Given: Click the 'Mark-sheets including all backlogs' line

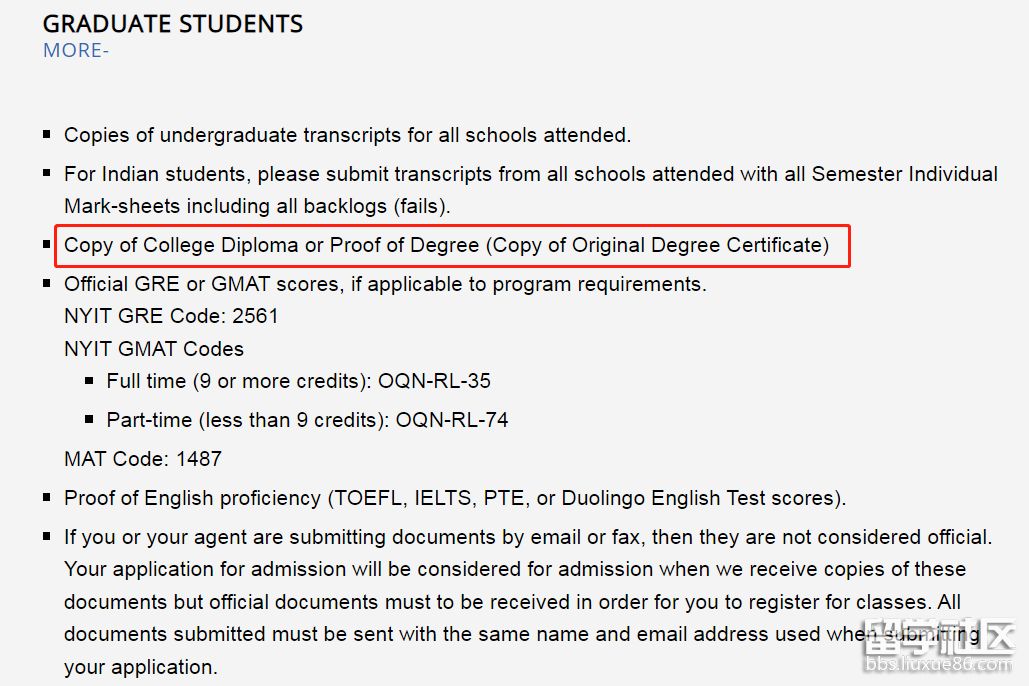Looking at the screenshot, I should point(257,207).
